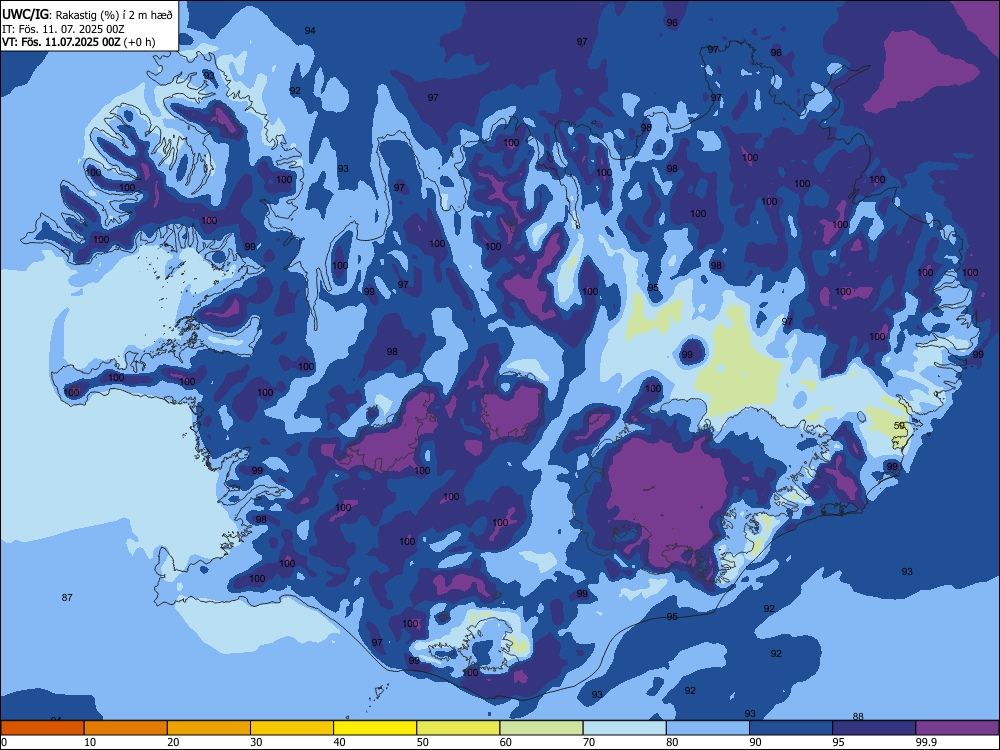The image size is (1000, 750).
Task: Click the light blue 80–90 legend swatch
Action: click(708, 728)
